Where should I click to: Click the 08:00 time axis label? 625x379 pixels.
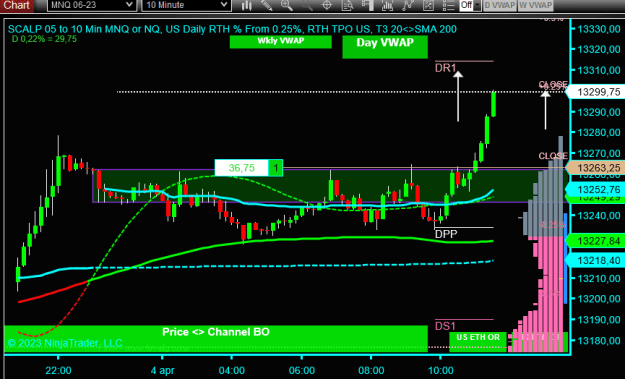[x=371, y=370]
